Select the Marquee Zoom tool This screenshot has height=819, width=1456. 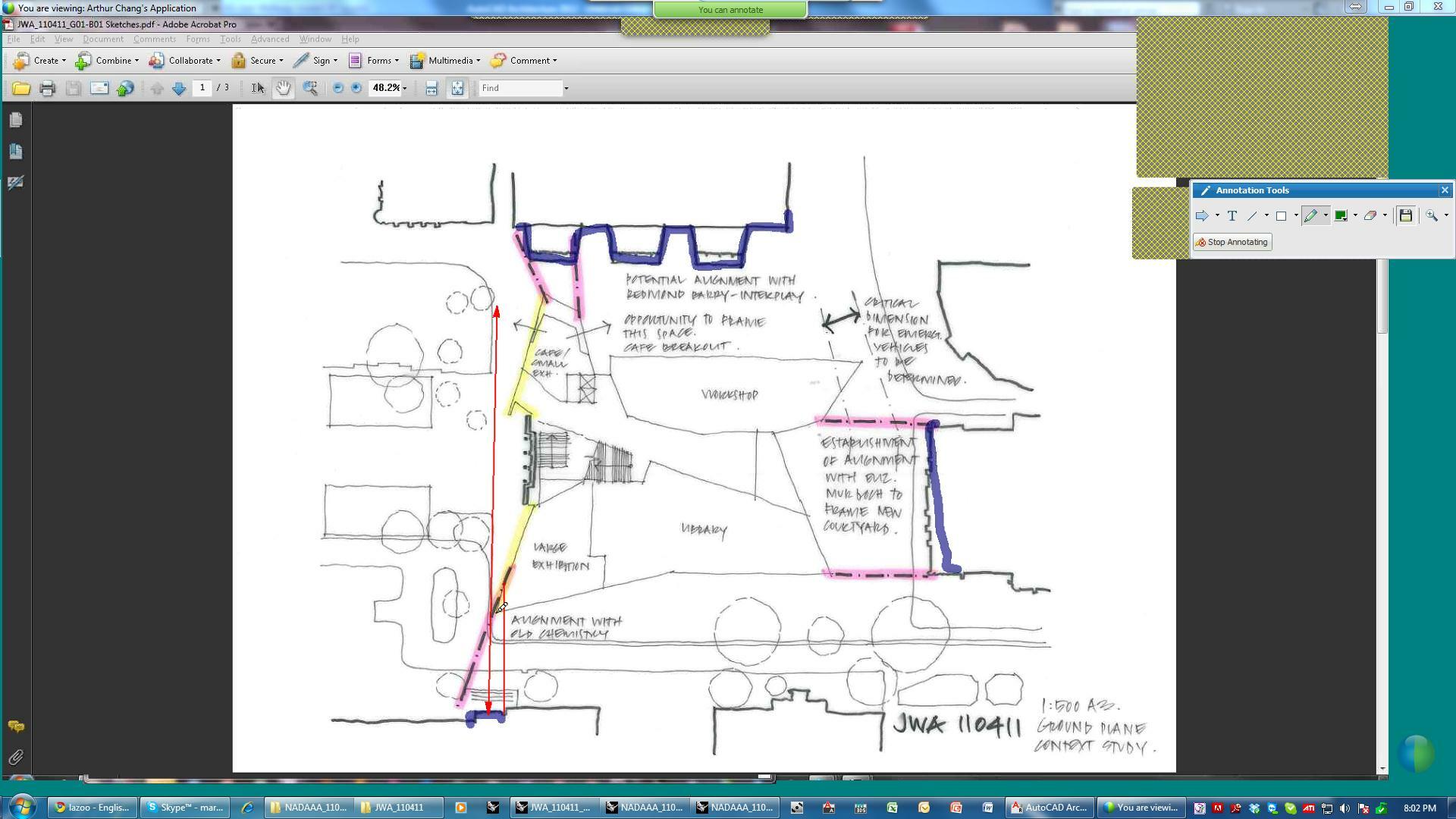pos(309,89)
